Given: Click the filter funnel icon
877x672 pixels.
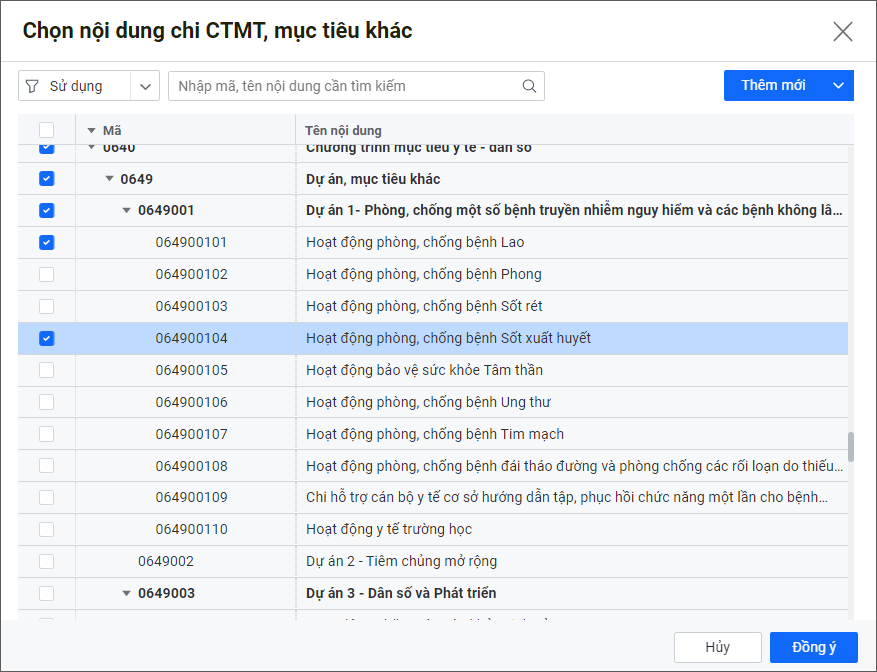Looking at the screenshot, I should pos(32,86).
